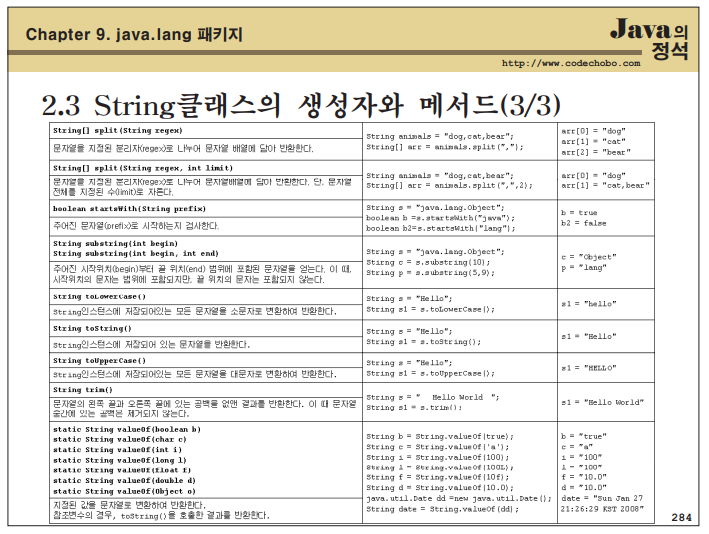Click 'static String valueOf(int i)' line

click(118, 449)
